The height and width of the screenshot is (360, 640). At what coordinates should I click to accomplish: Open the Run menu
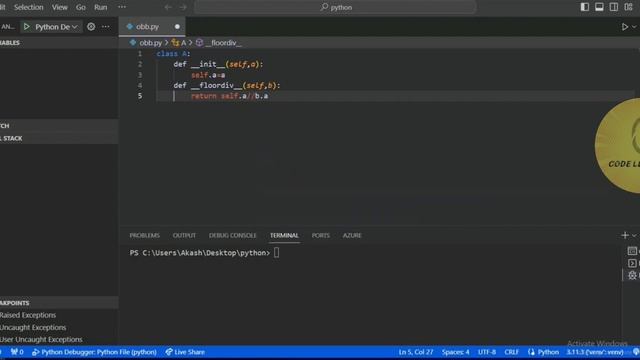(100, 7)
